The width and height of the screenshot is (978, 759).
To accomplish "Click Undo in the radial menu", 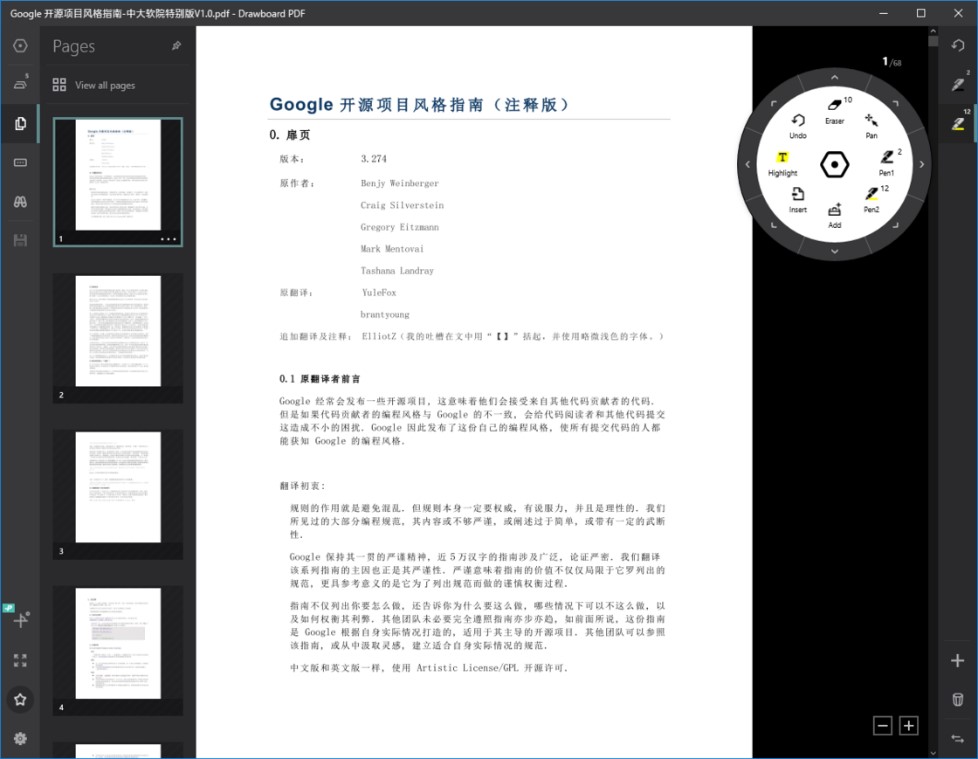I will point(798,126).
